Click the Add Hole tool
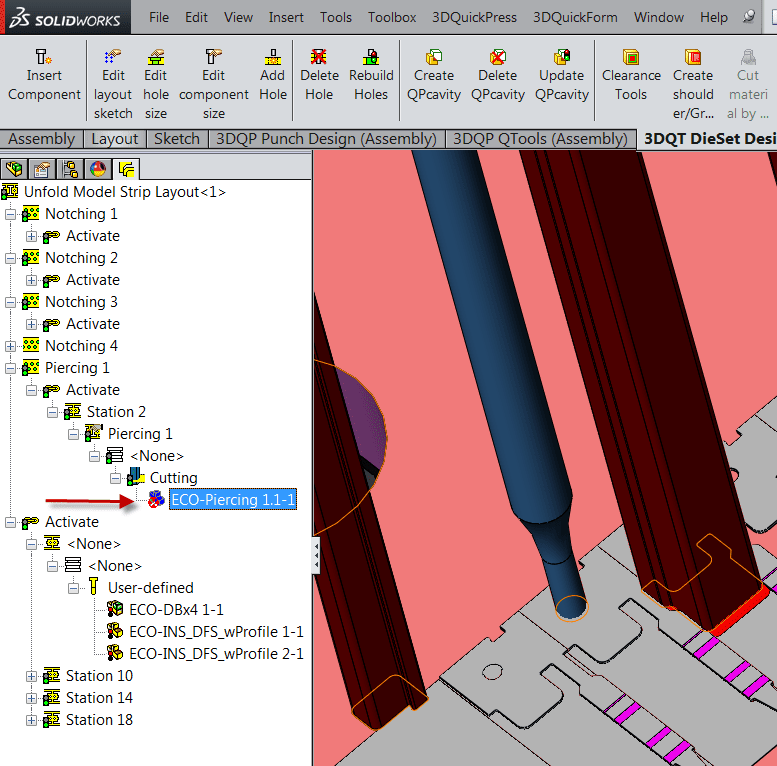 273,75
